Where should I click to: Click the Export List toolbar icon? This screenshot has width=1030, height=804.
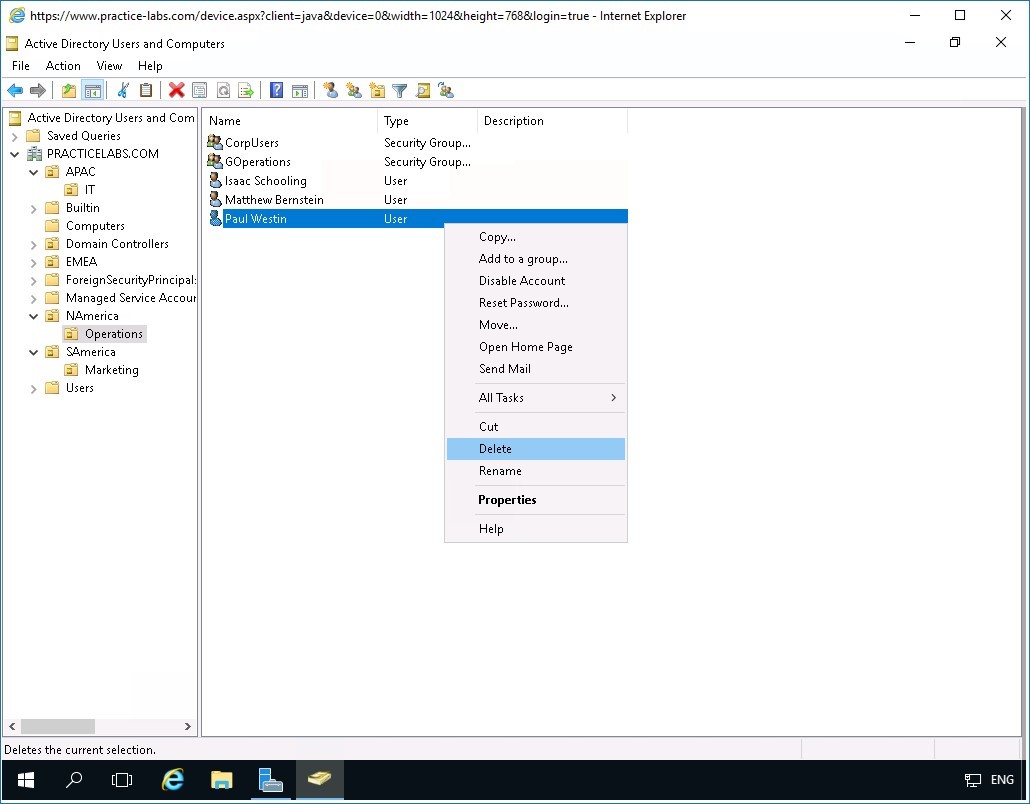[x=246, y=90]
